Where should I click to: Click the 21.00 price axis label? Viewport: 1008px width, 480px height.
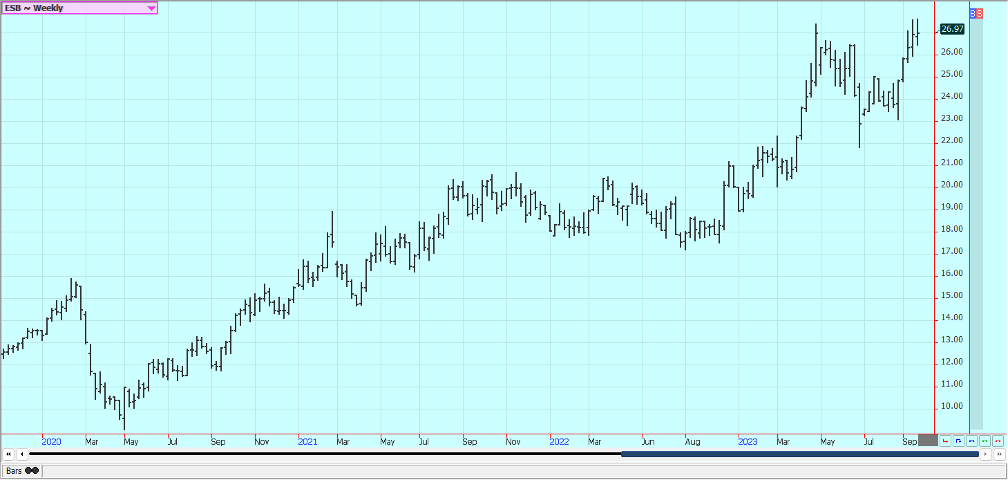(953, 163)
